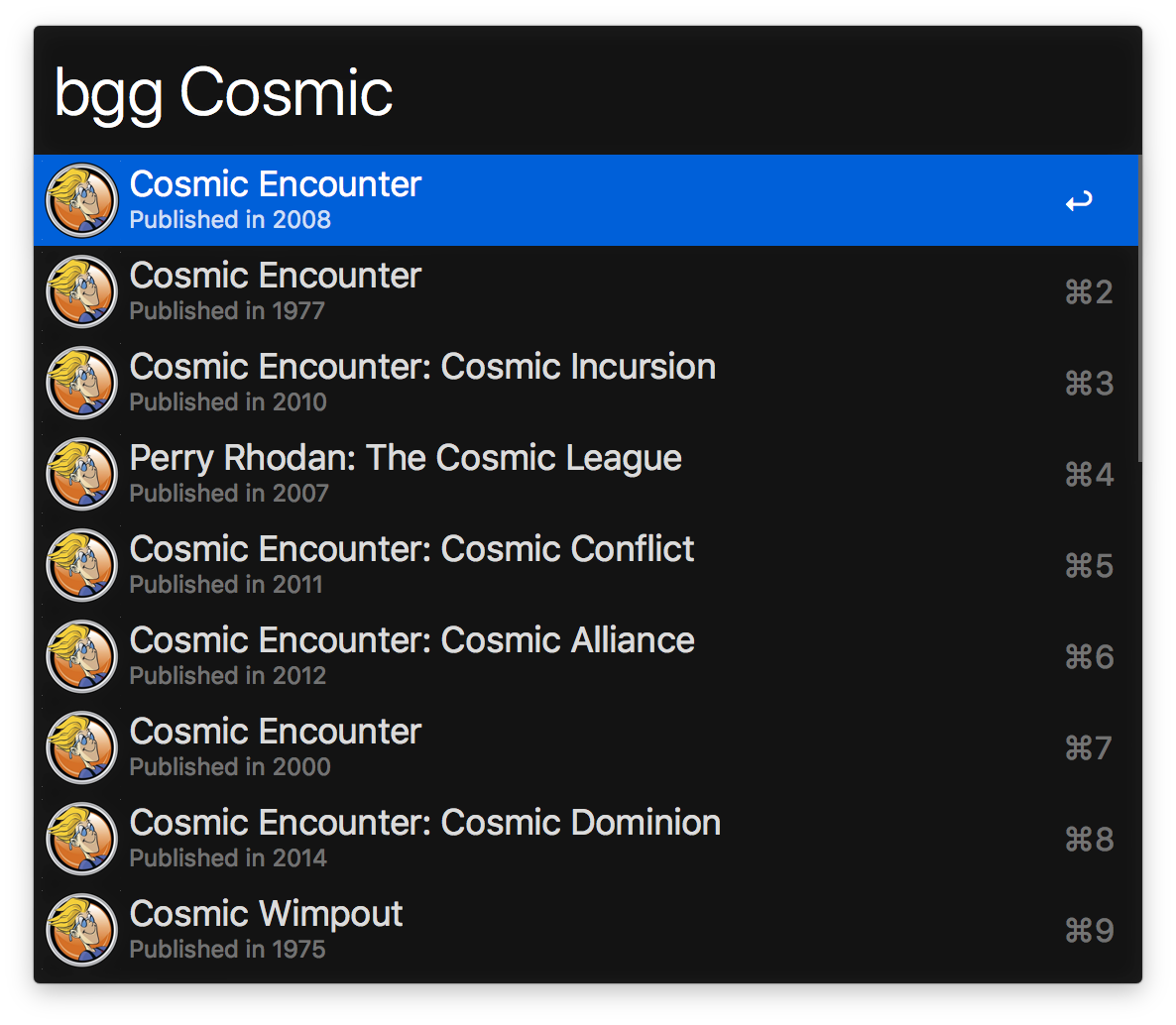Choose Cosmic Encounter: Cosmic Incursion result

[x=586, y=384]
